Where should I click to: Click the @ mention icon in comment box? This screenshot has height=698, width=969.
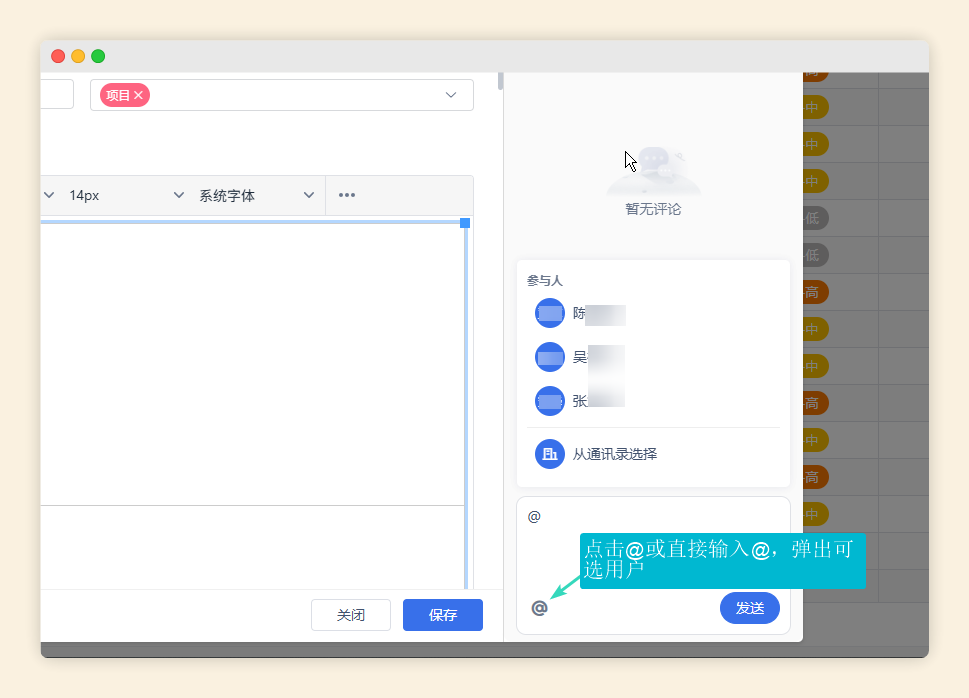pyautogui.click(x=540, y=607)
